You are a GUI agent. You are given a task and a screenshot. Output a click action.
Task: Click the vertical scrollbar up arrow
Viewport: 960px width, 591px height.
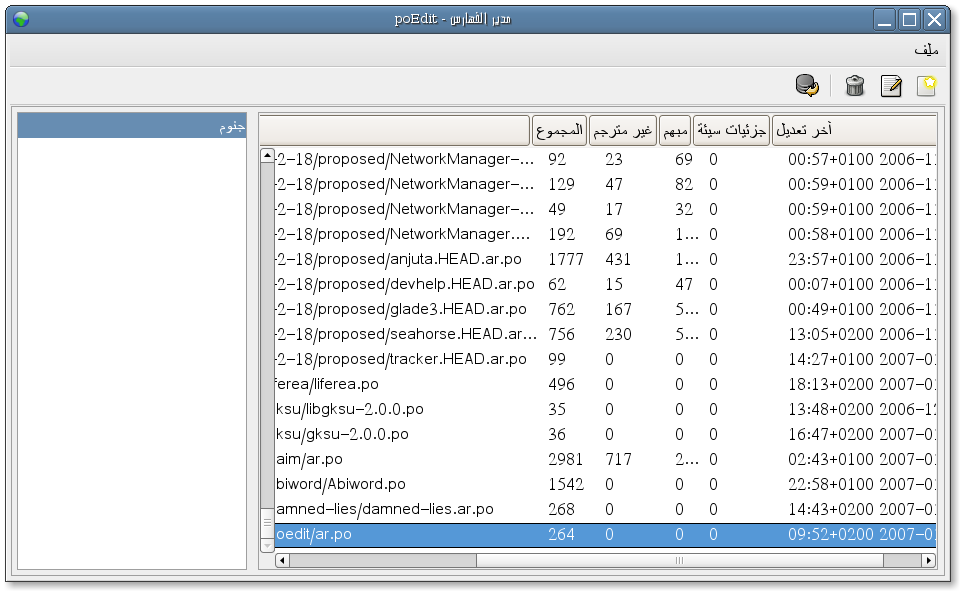(267, 155)
